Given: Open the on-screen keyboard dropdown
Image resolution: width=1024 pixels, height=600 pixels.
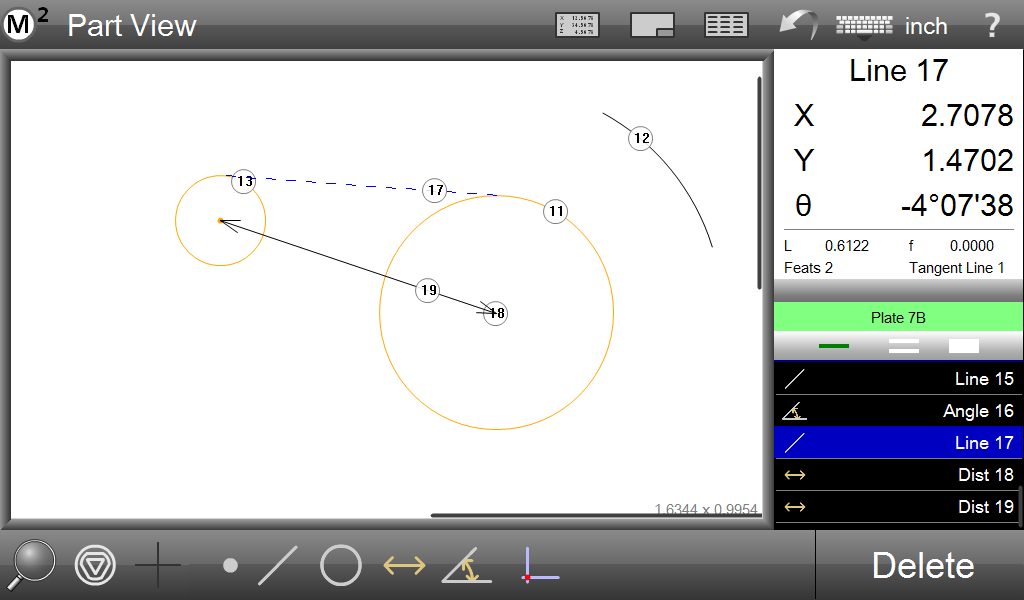Looking at the screenshot, I should tap(863, 26).
